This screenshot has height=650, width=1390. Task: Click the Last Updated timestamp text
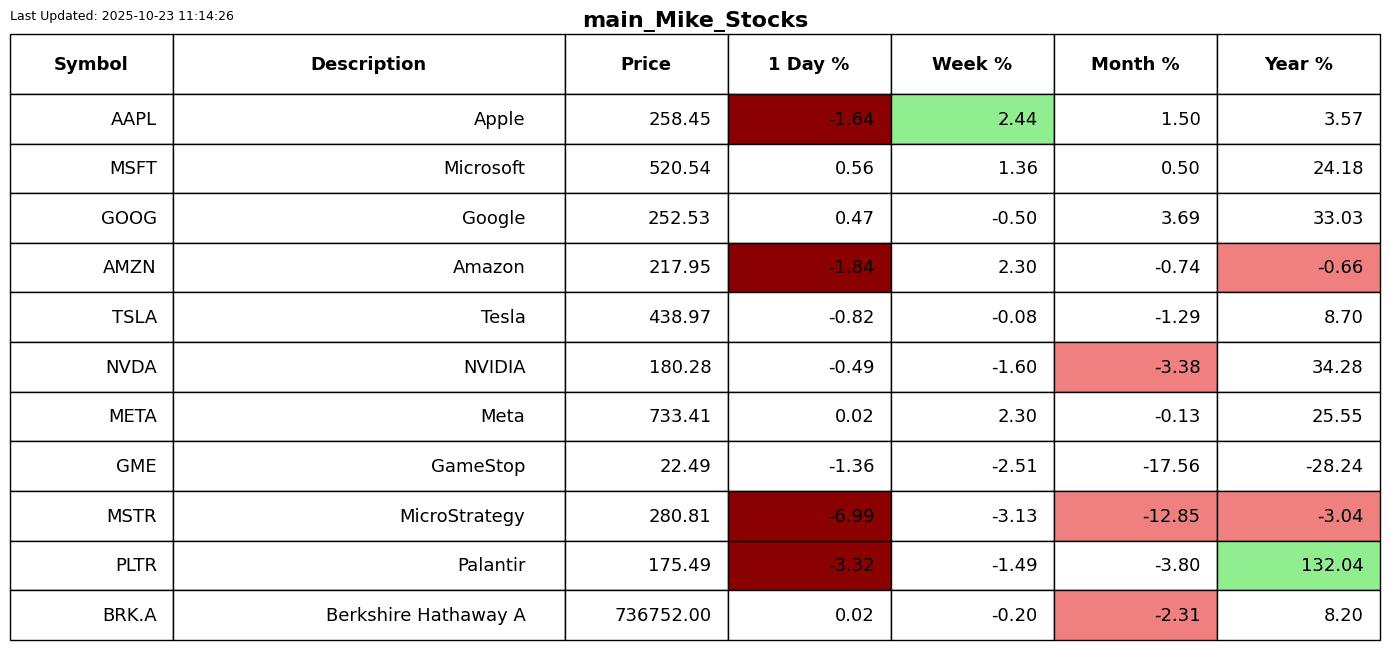122,16
